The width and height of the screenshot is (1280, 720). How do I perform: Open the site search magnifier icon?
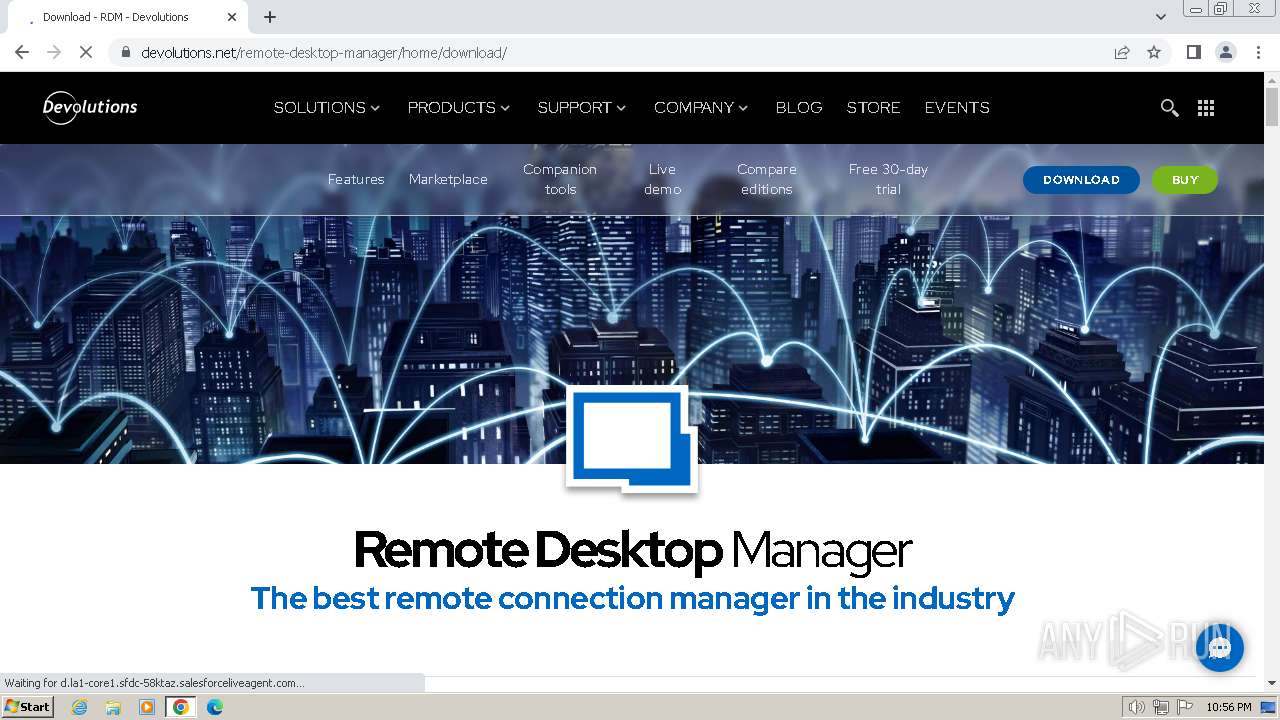coord(1169,108)
